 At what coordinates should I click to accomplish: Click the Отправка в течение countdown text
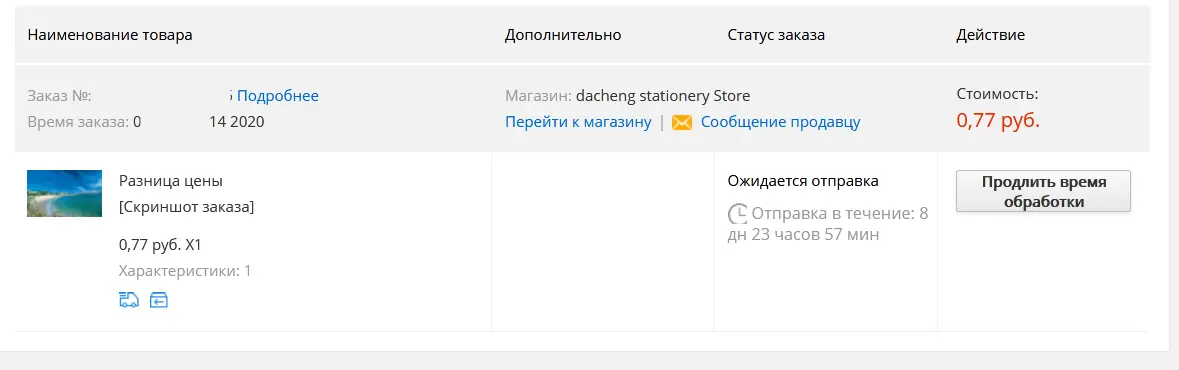click(828, 224)
